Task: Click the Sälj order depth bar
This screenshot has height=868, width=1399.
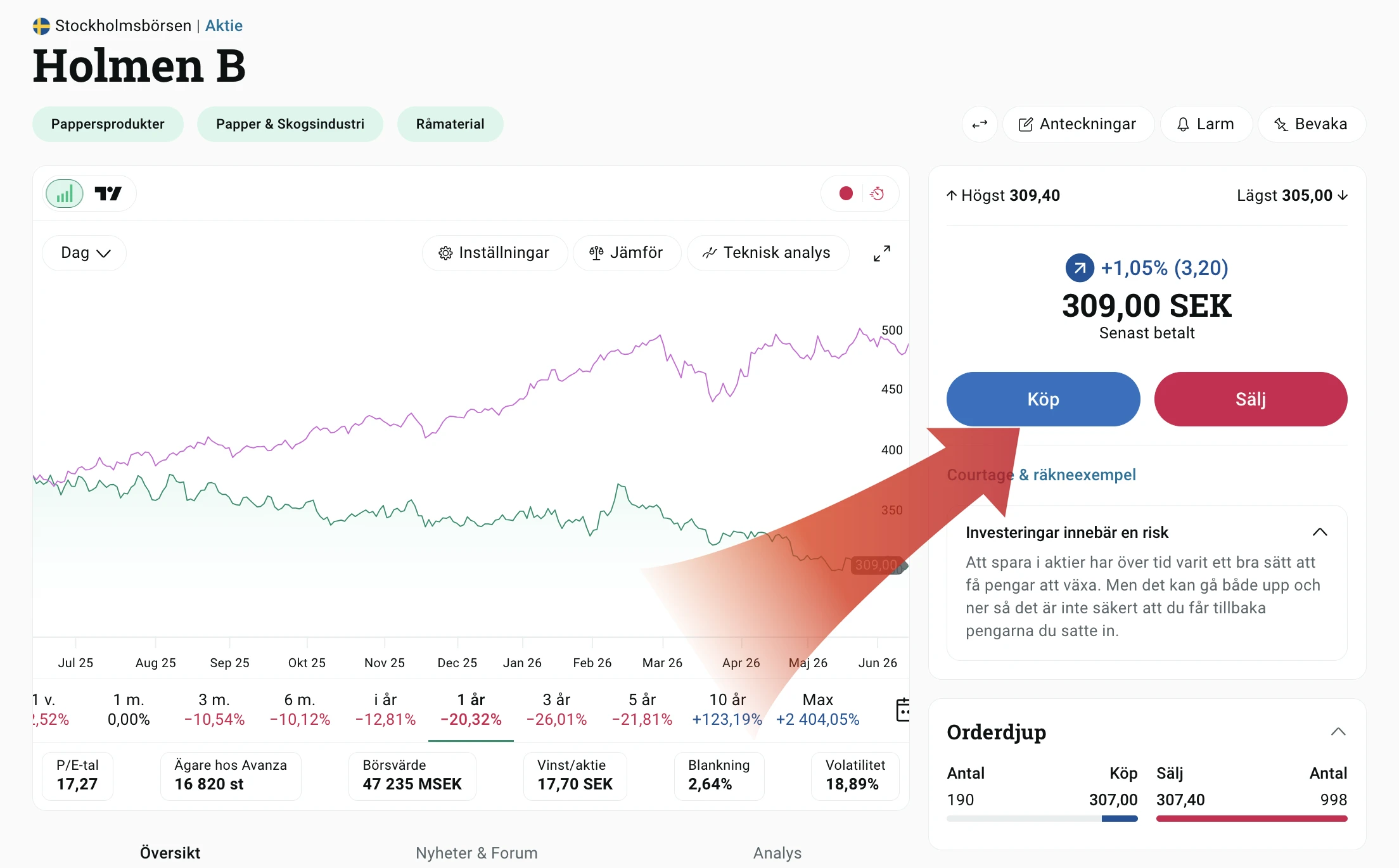Action: [1251, 819]
